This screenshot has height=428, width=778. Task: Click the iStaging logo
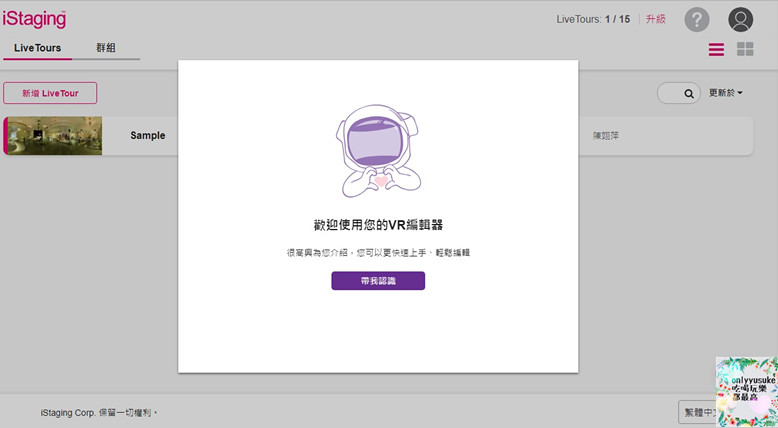tap(34, 18)
